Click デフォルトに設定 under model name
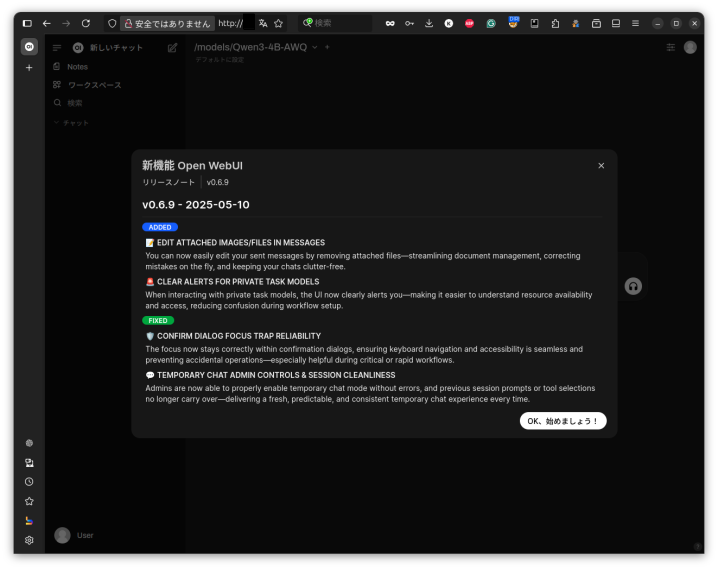The height and width of the screenshot is (569, 718). point(219,60)
